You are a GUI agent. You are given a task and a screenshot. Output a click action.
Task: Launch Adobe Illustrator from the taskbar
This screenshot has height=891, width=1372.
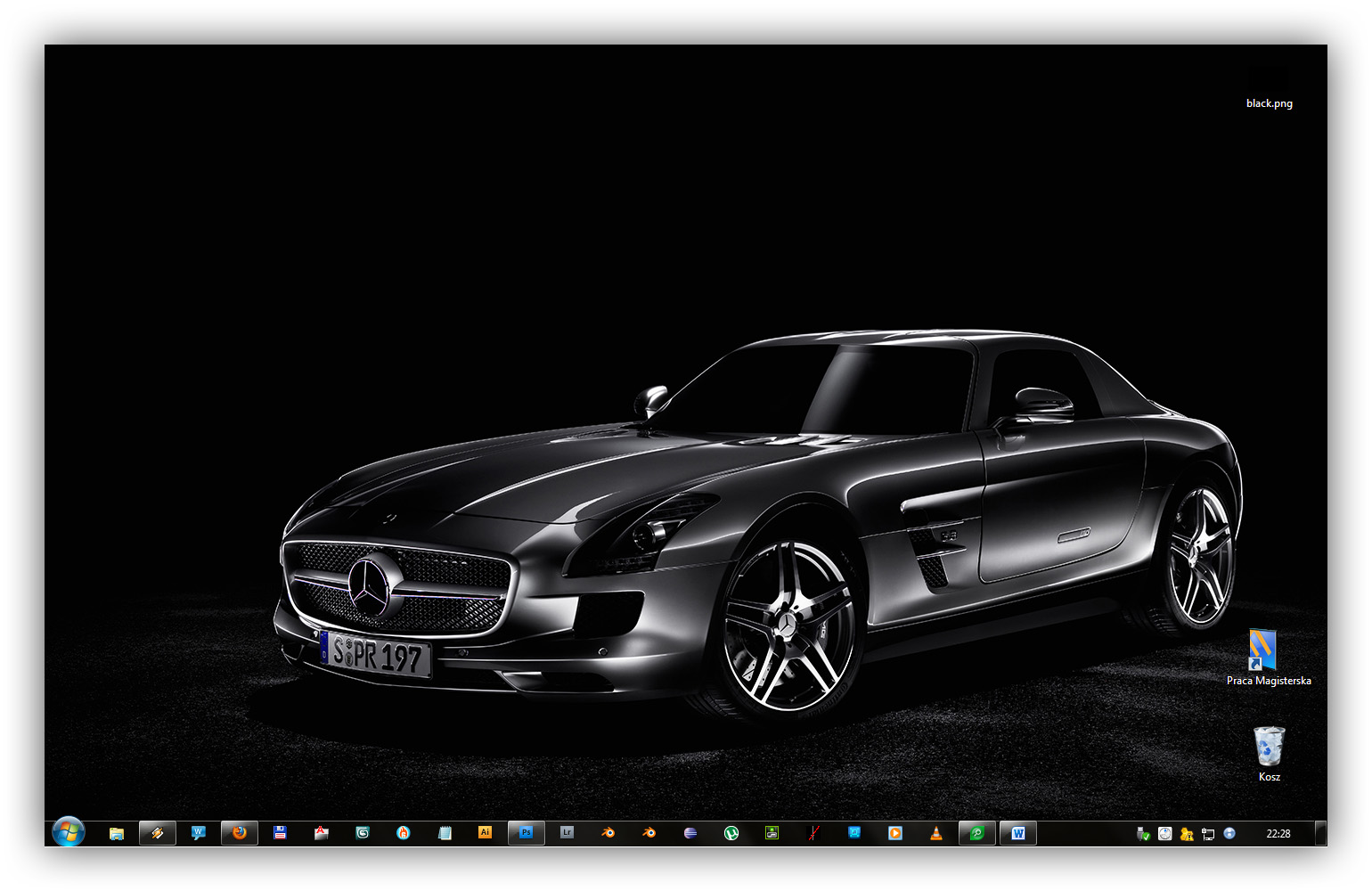click(x=485, y=833)
